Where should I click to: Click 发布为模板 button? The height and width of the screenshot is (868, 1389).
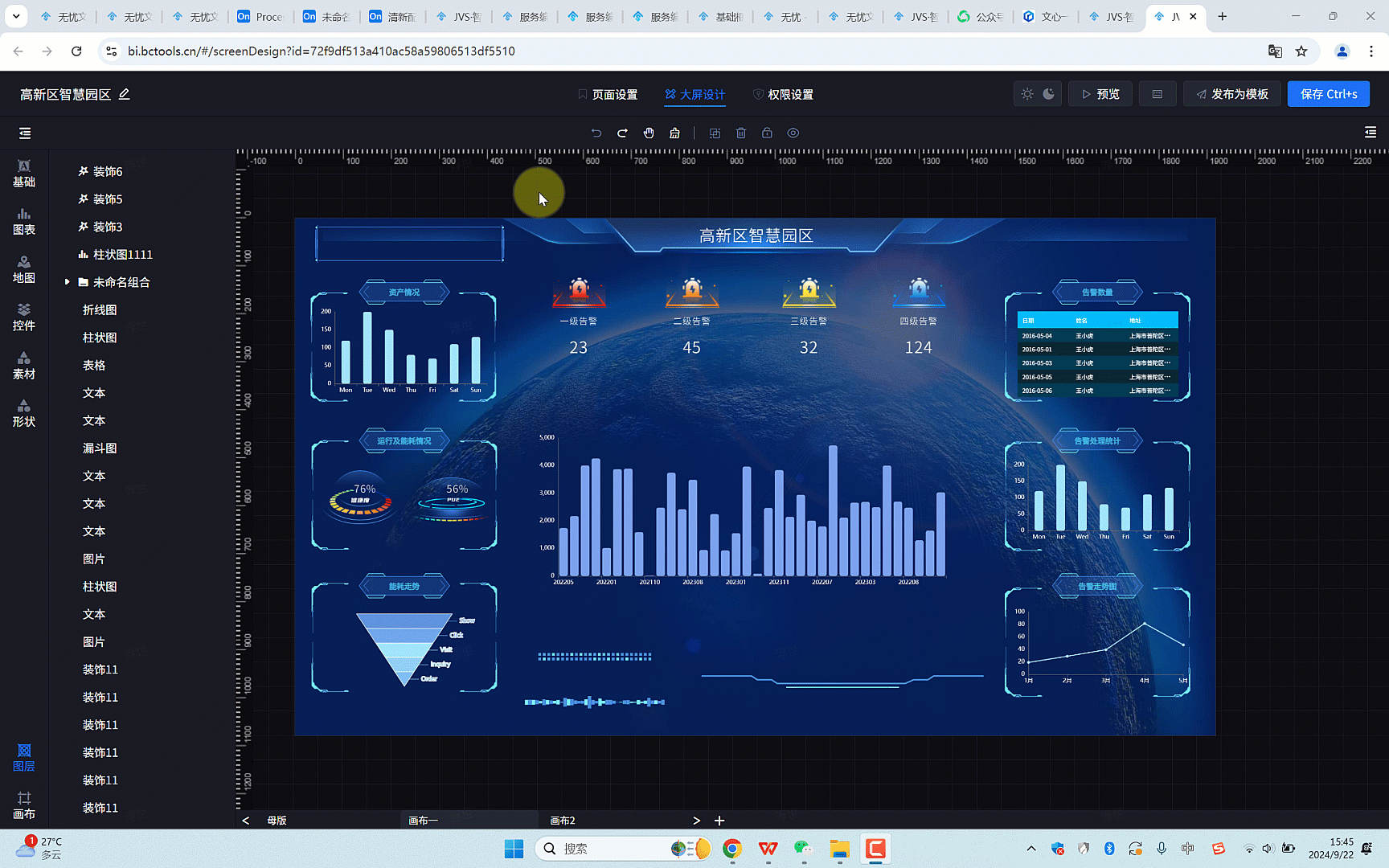click(1232, 94)
